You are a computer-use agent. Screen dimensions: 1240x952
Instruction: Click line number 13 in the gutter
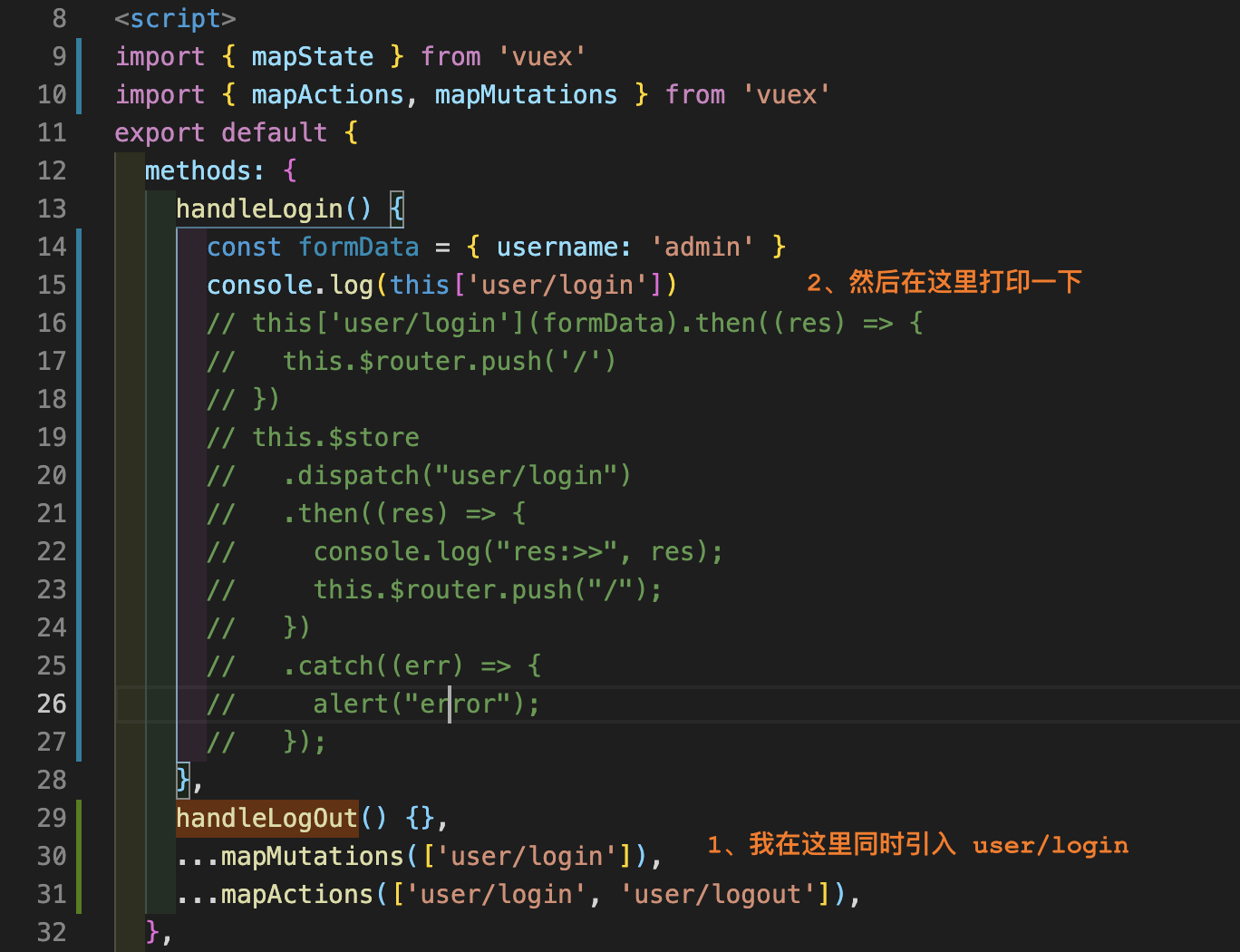52,209
